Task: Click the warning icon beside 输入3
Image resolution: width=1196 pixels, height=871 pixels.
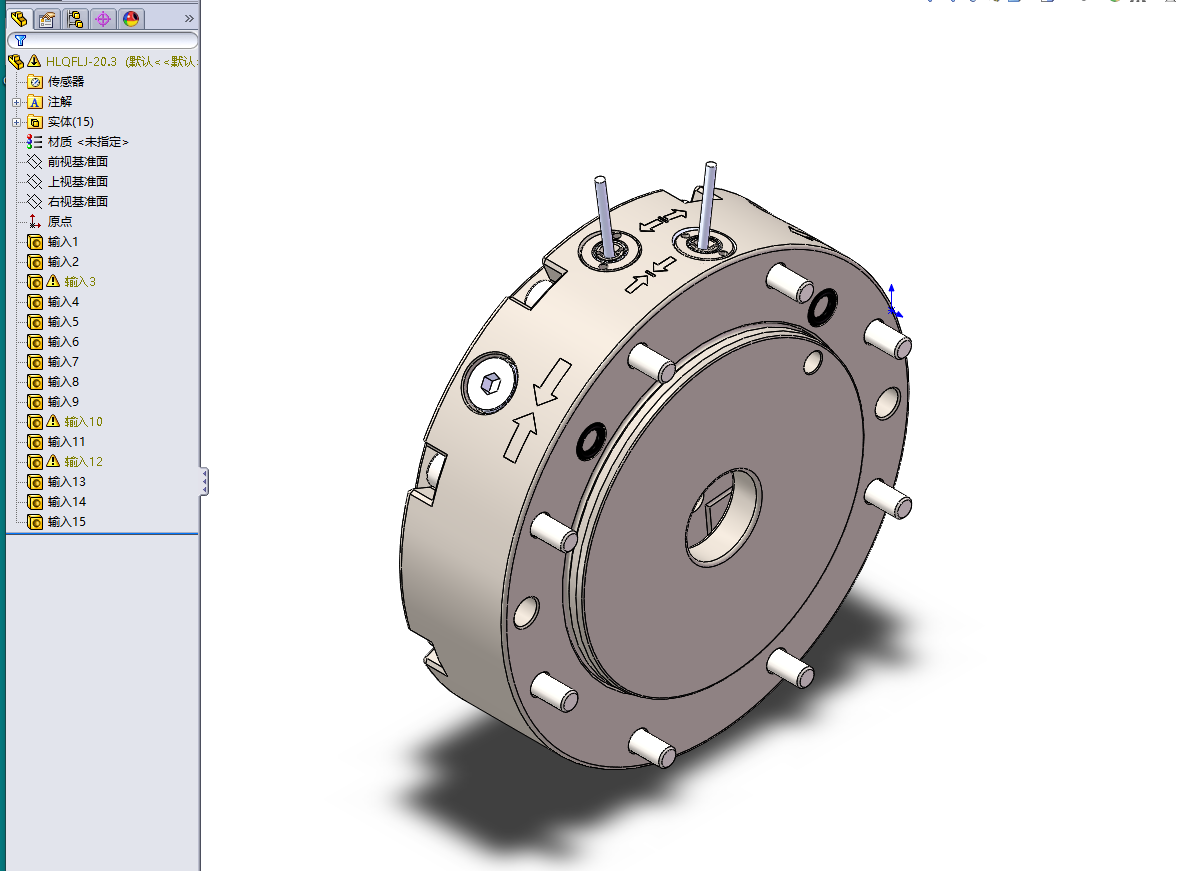Action: coord(53,281)
